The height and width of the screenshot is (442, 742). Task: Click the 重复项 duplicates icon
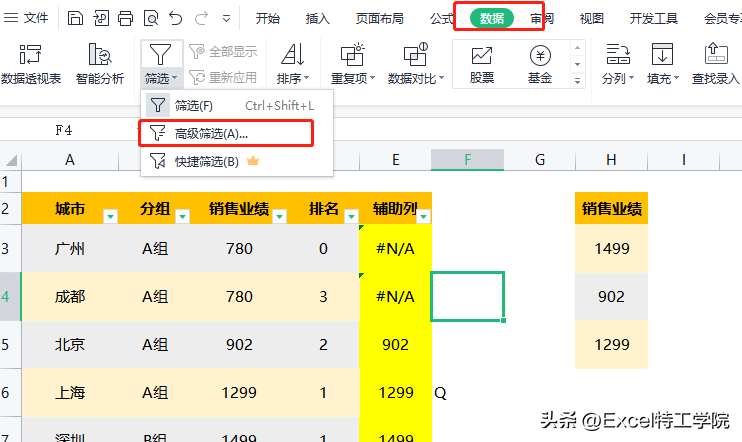click(353, 54)
